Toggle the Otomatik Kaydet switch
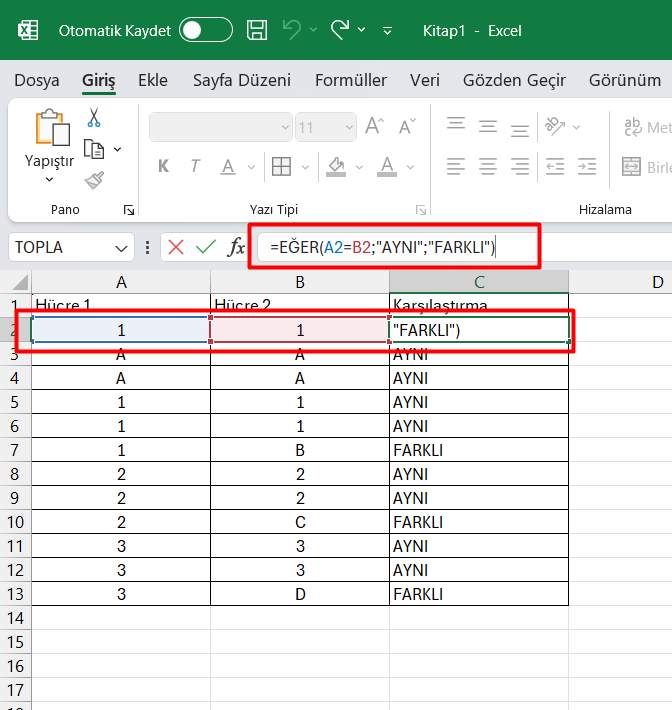Screen dimensions: 672x710 205,30
